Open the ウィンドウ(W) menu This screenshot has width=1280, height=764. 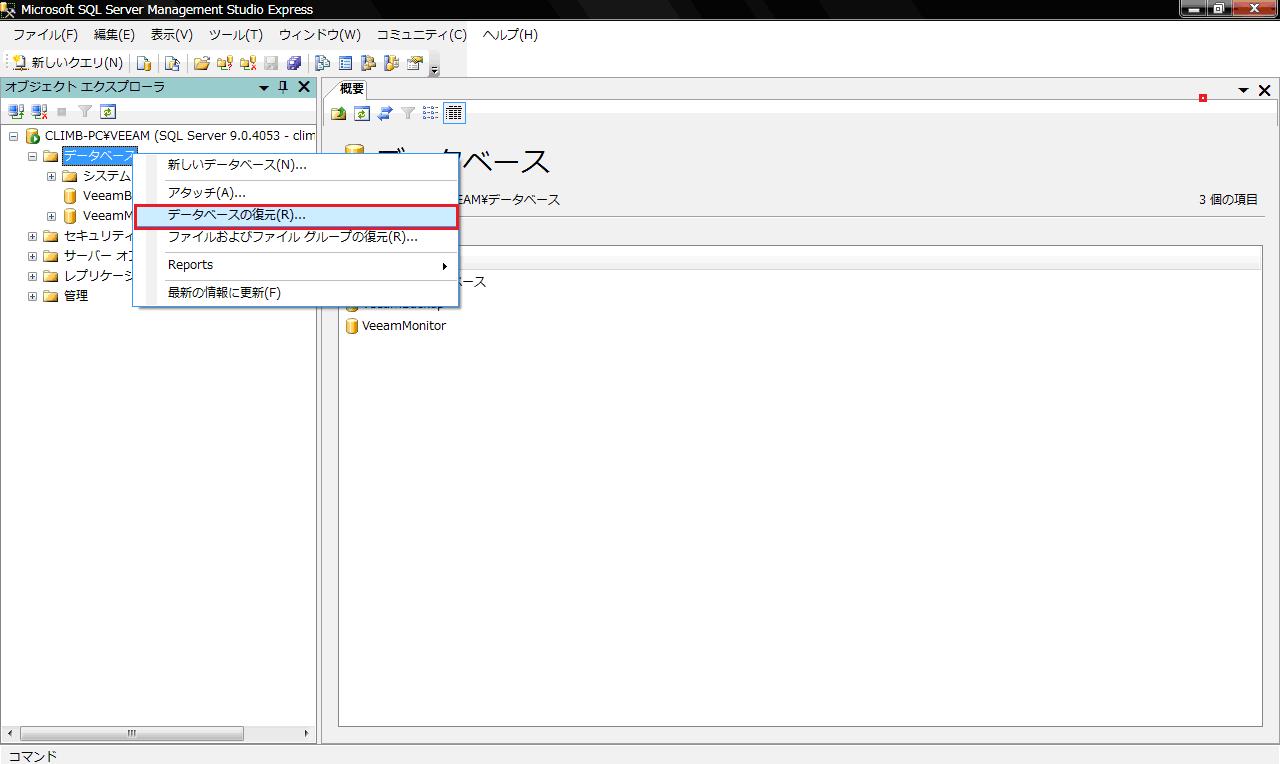click(x=319, y=34)
